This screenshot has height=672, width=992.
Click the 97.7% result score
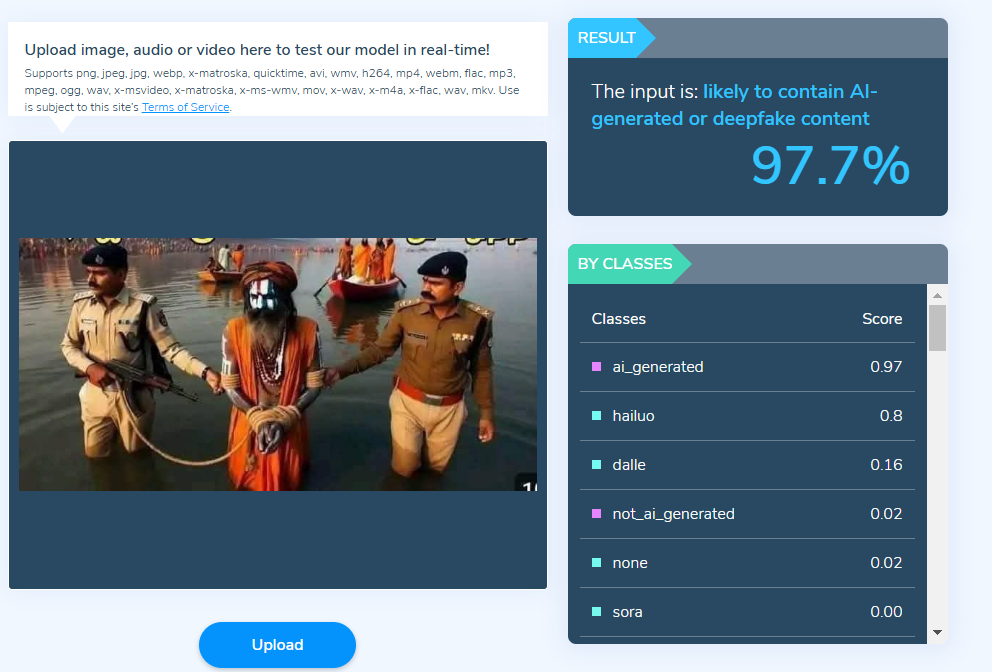point(830,166)
